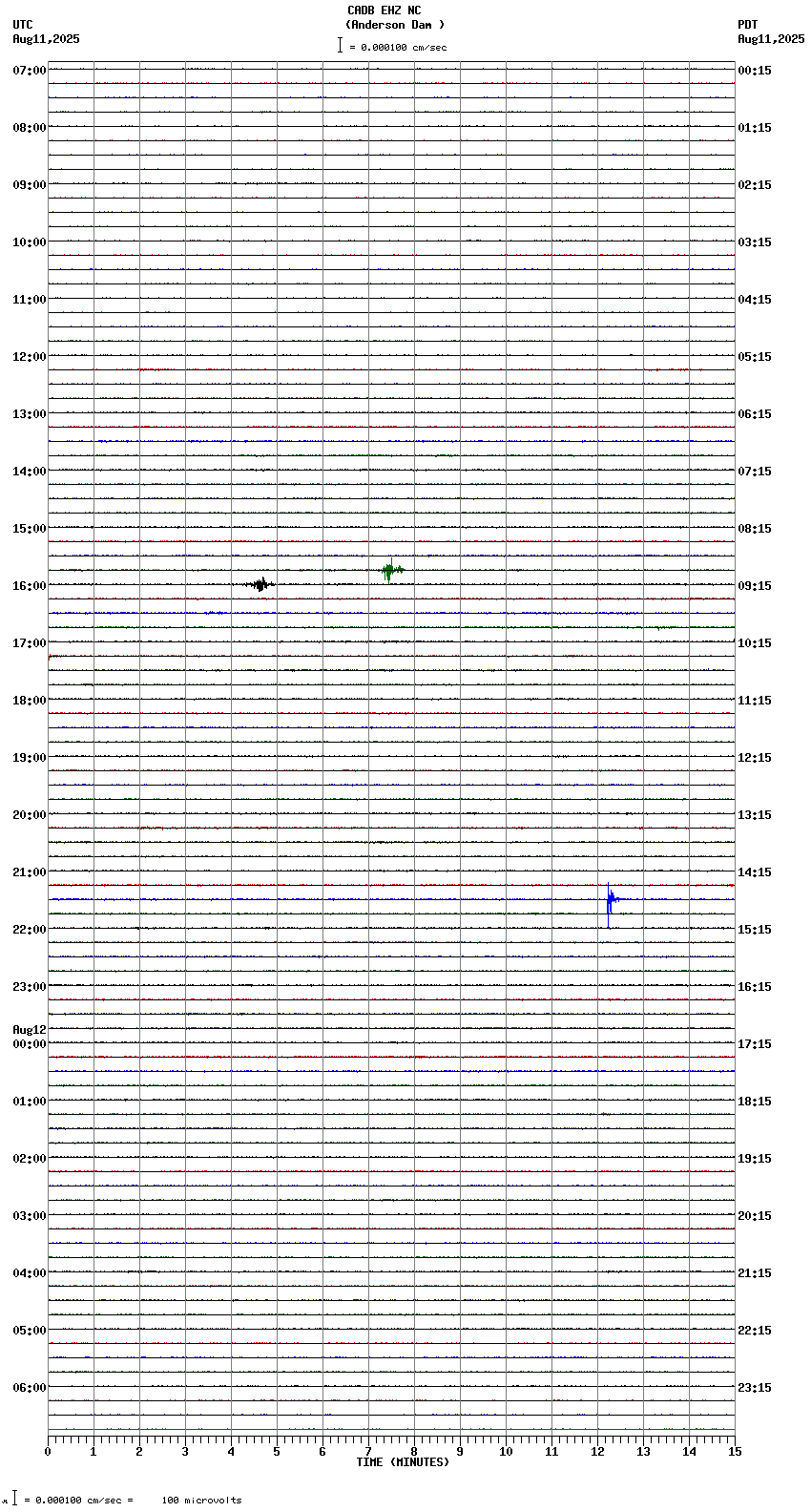Click the bottom scale text 100 microvolts
This screenshot has height=1512, width=811.
tap(201, 1501)
